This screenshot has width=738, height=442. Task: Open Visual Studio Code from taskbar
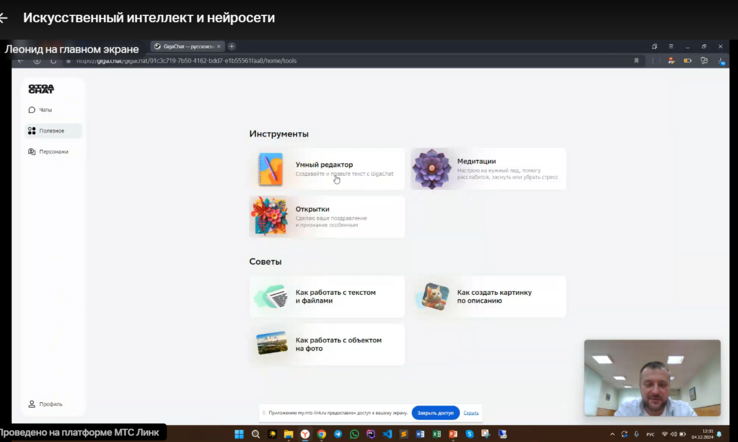coord(387,434)
